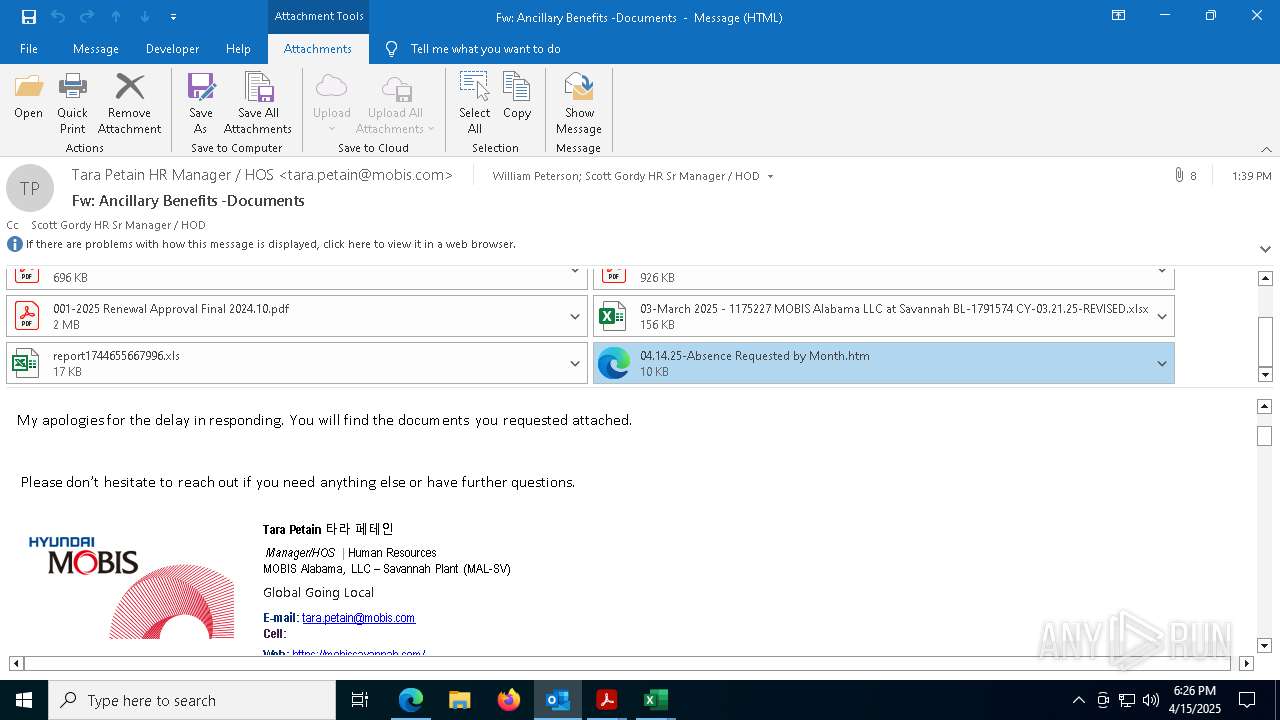This screenshot has height=720, width=1280.
Task: Expand dropdown for the 696 KB PDF attachment
Action: point(575,271)
